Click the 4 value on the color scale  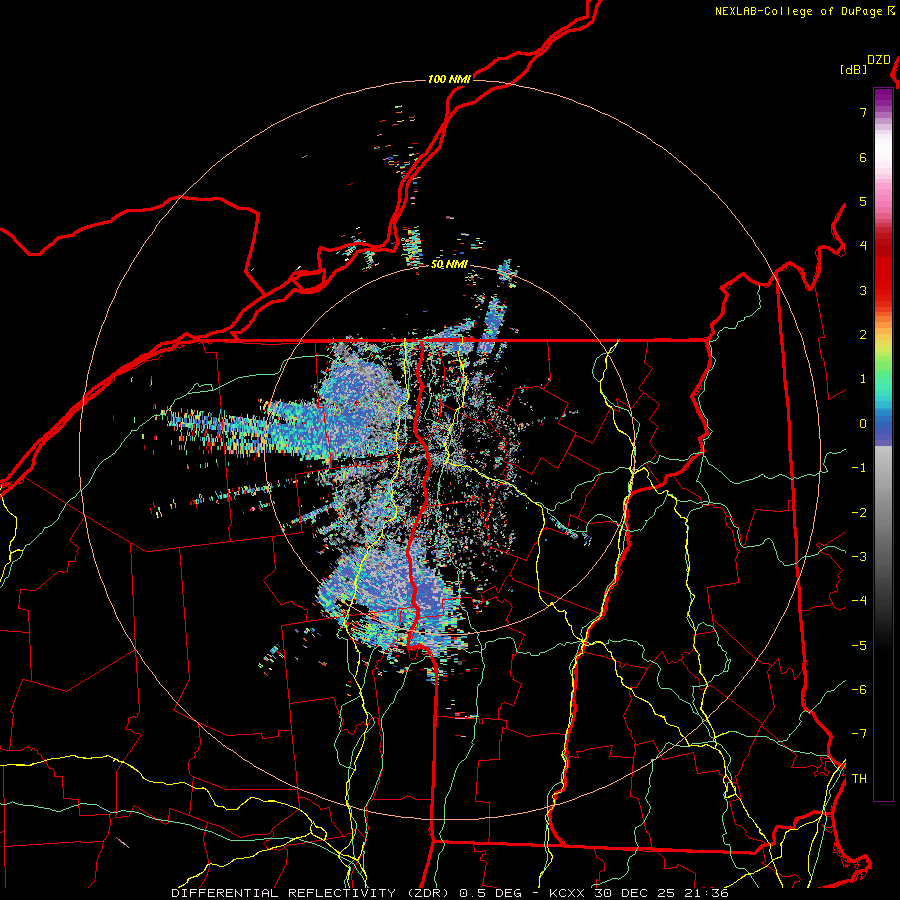point(863,246)
